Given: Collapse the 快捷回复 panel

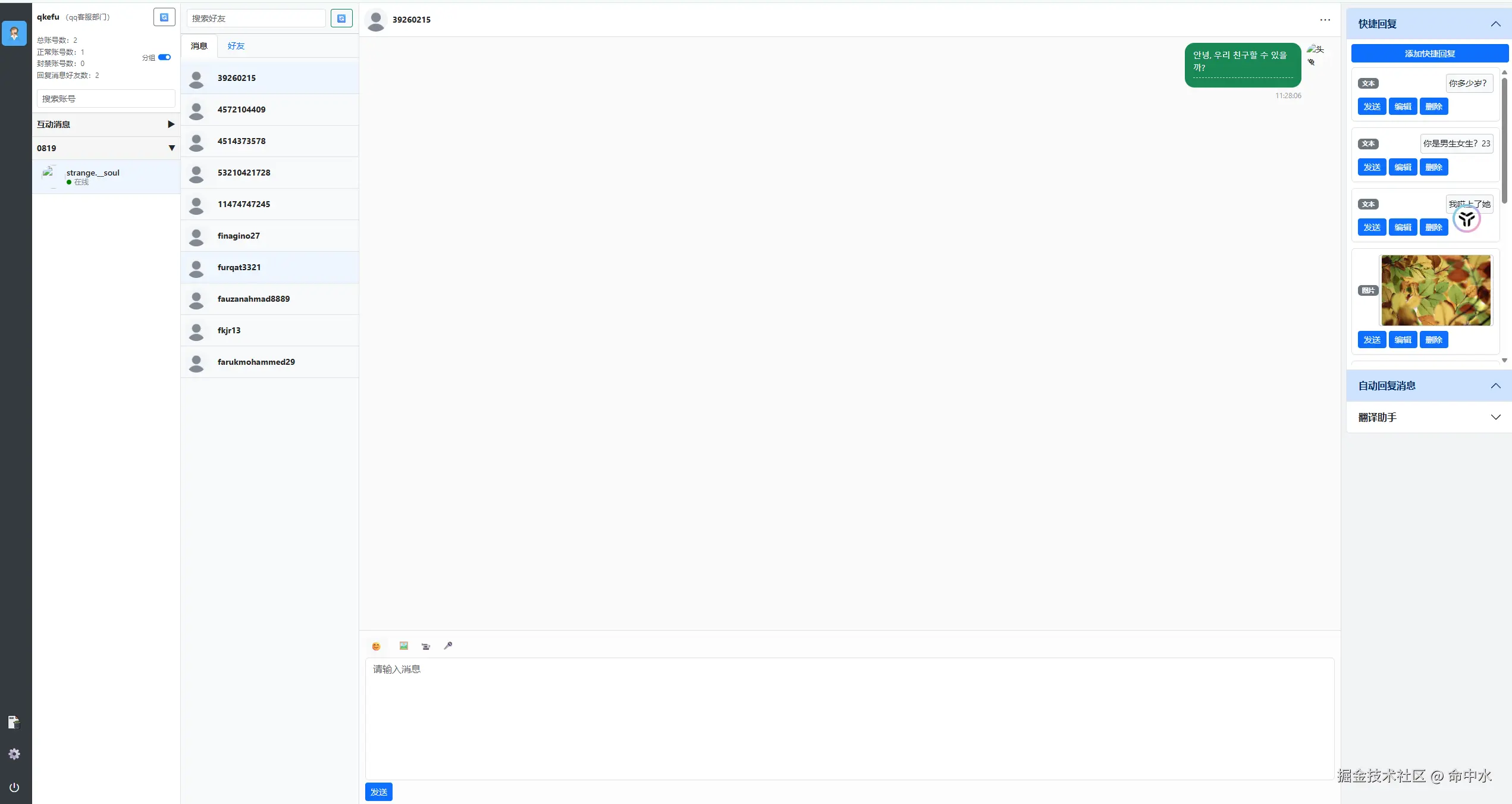Looking at the screenshot, I should click(1496, 24).
